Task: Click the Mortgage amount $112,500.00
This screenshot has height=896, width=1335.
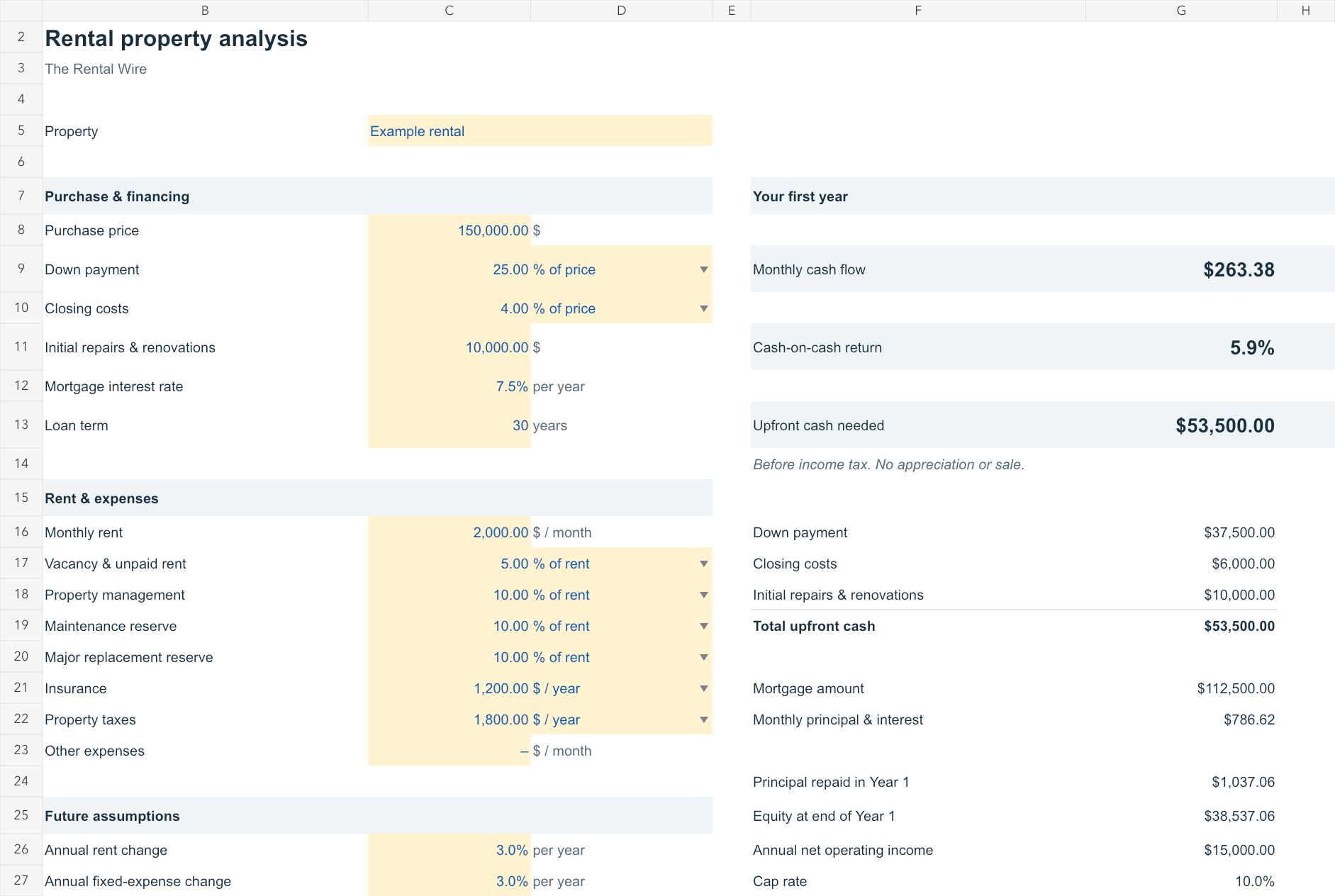Action: [x=1236, y=688]
